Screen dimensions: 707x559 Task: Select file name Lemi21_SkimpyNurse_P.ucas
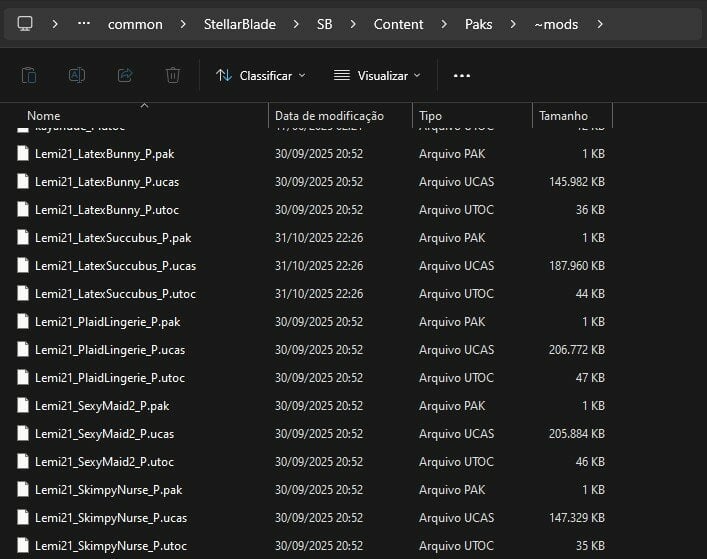click(x=111, y=518)
